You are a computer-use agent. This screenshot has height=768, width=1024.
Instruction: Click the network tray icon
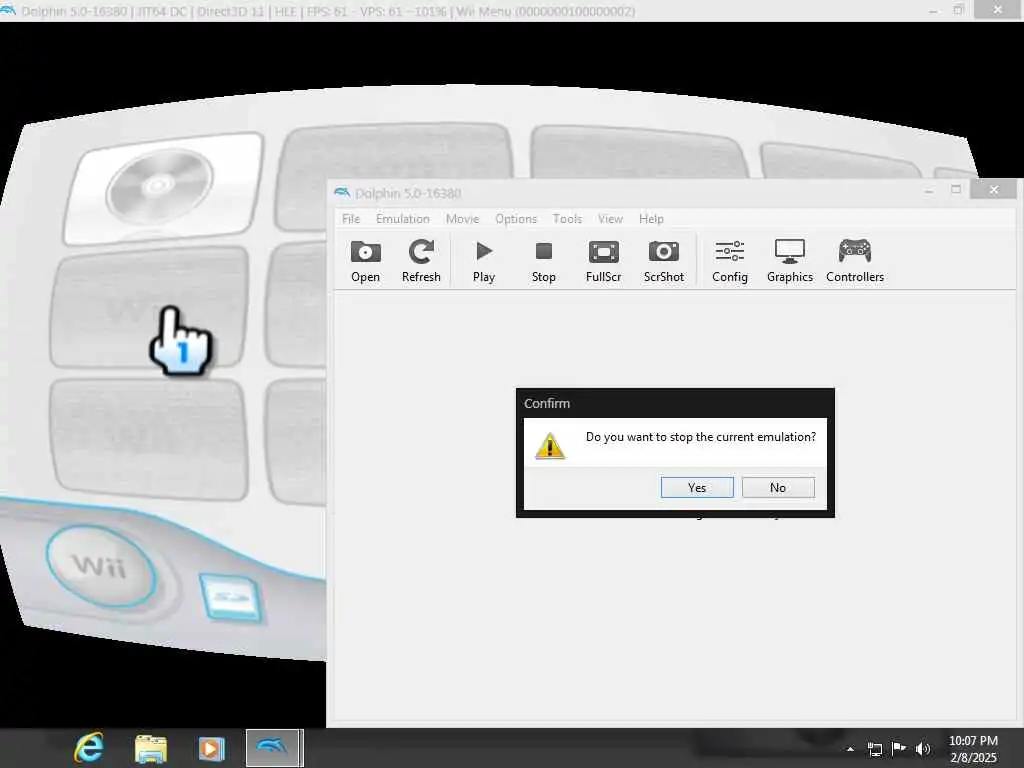pyautogui.click(x=875, y=749)
